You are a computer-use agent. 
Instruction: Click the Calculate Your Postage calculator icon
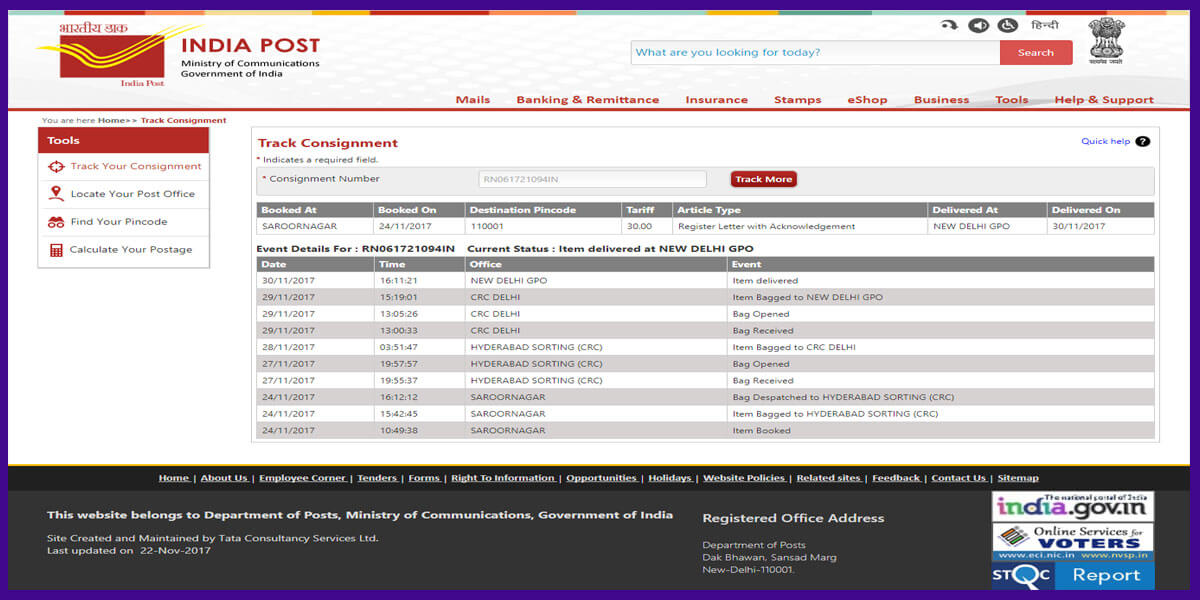pyautogui.click(x=56, y=250)
